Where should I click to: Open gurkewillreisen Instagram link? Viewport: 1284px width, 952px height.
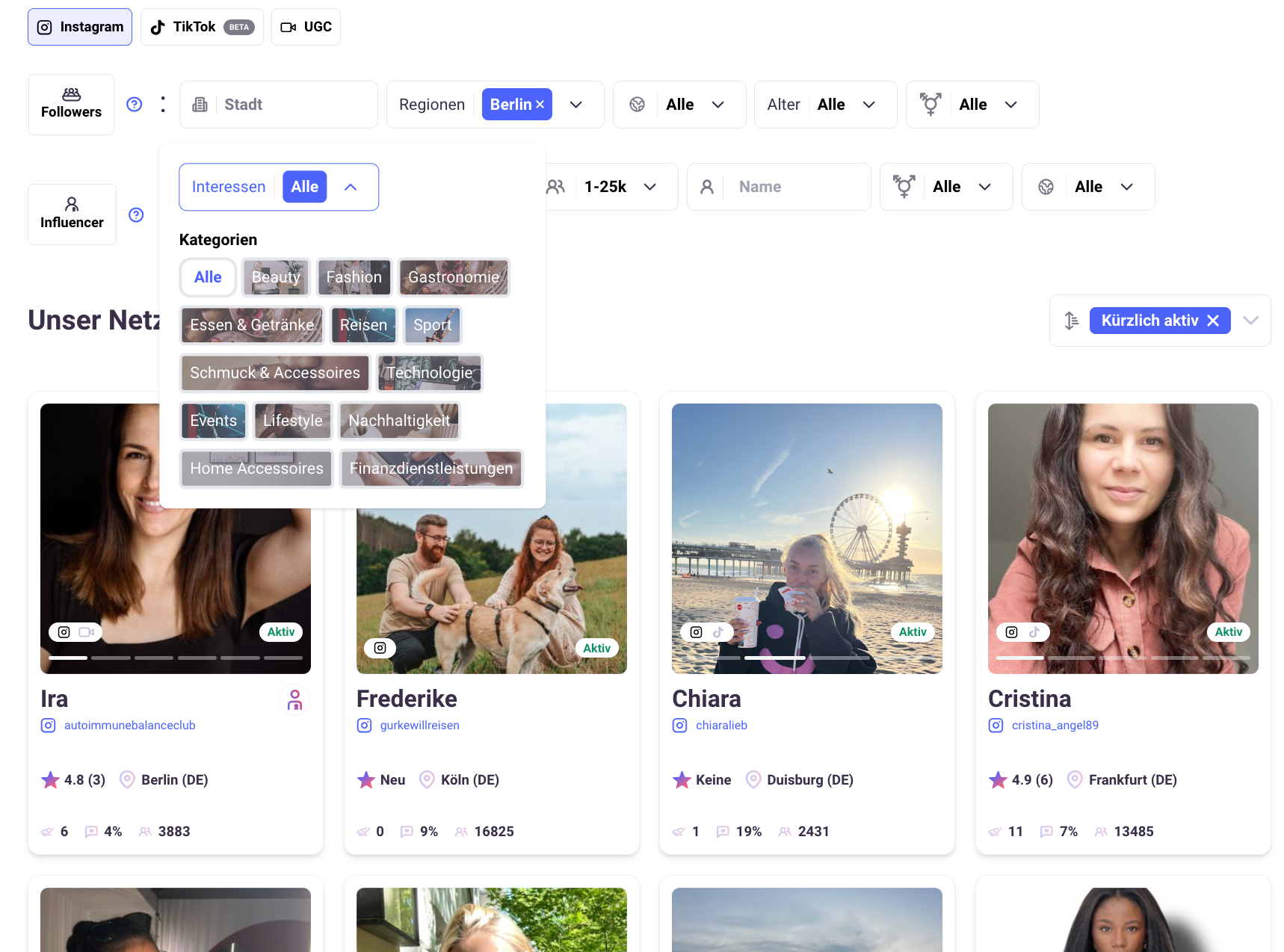point(420,726)
